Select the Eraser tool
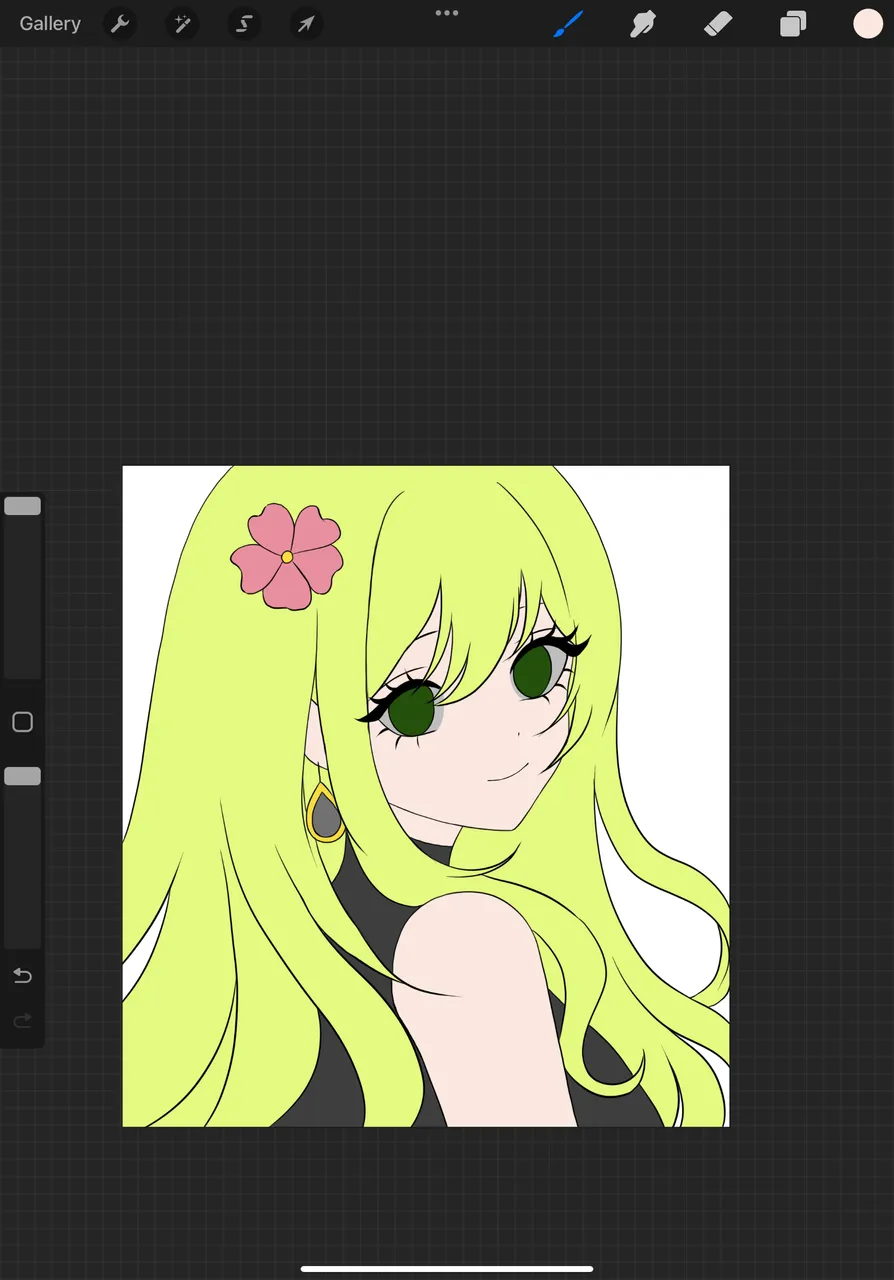Screen dimensions: 894x1280 718,23
